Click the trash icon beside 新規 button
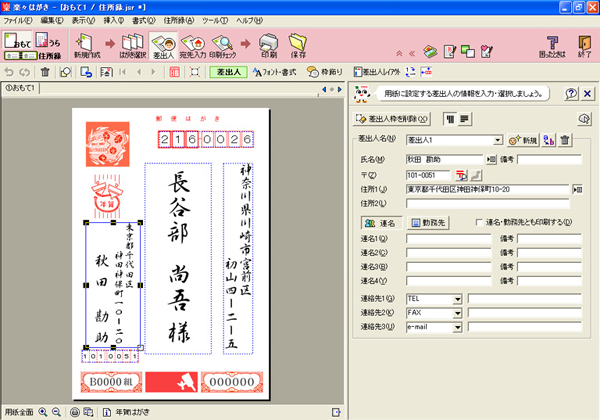This screenshot has height=420, width=600. (x=565, y=140)
